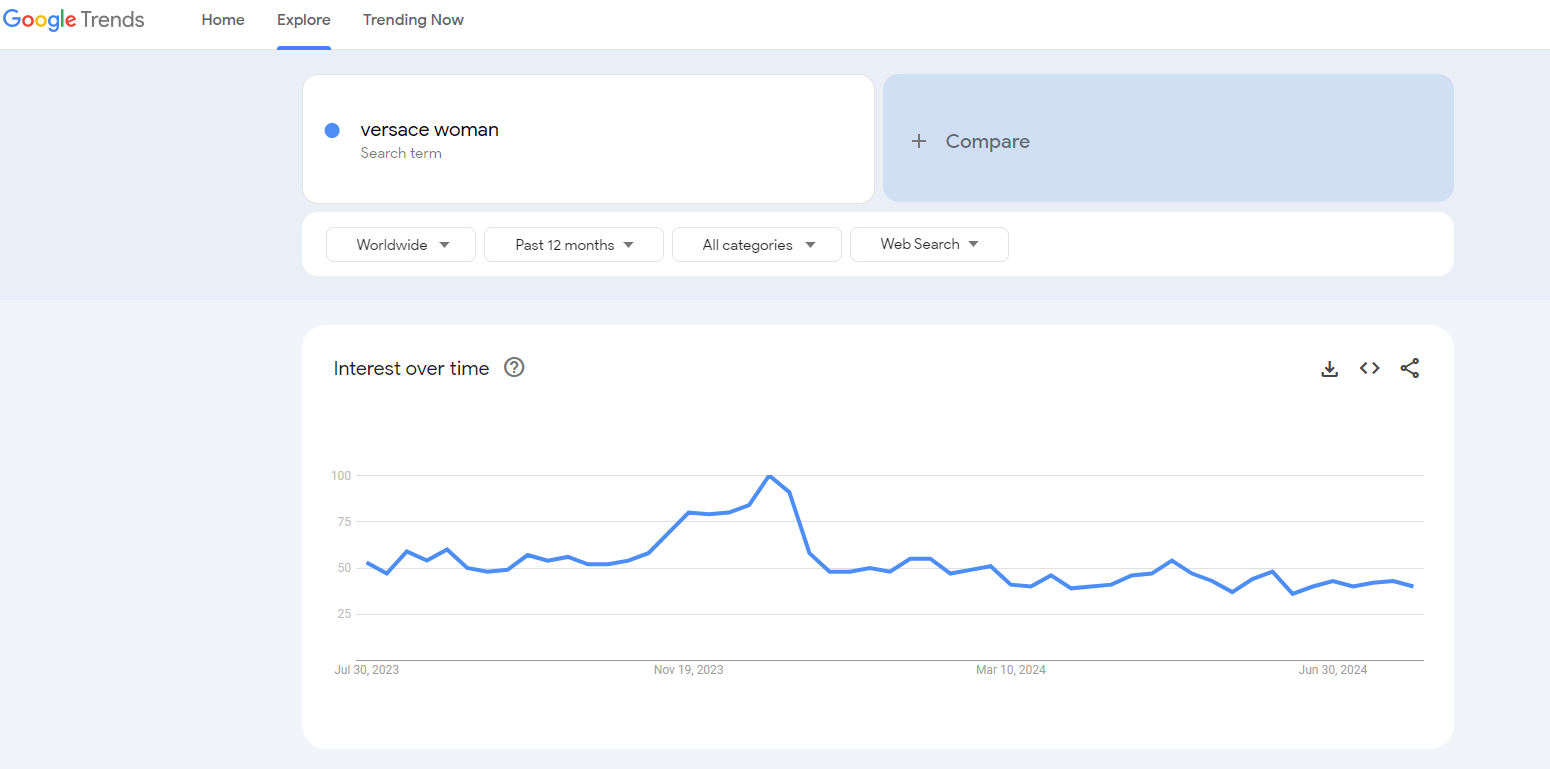Click the blue dot beside versace woman
The height and width of the screenshot is (769, 1550).
tap(332, 130)
